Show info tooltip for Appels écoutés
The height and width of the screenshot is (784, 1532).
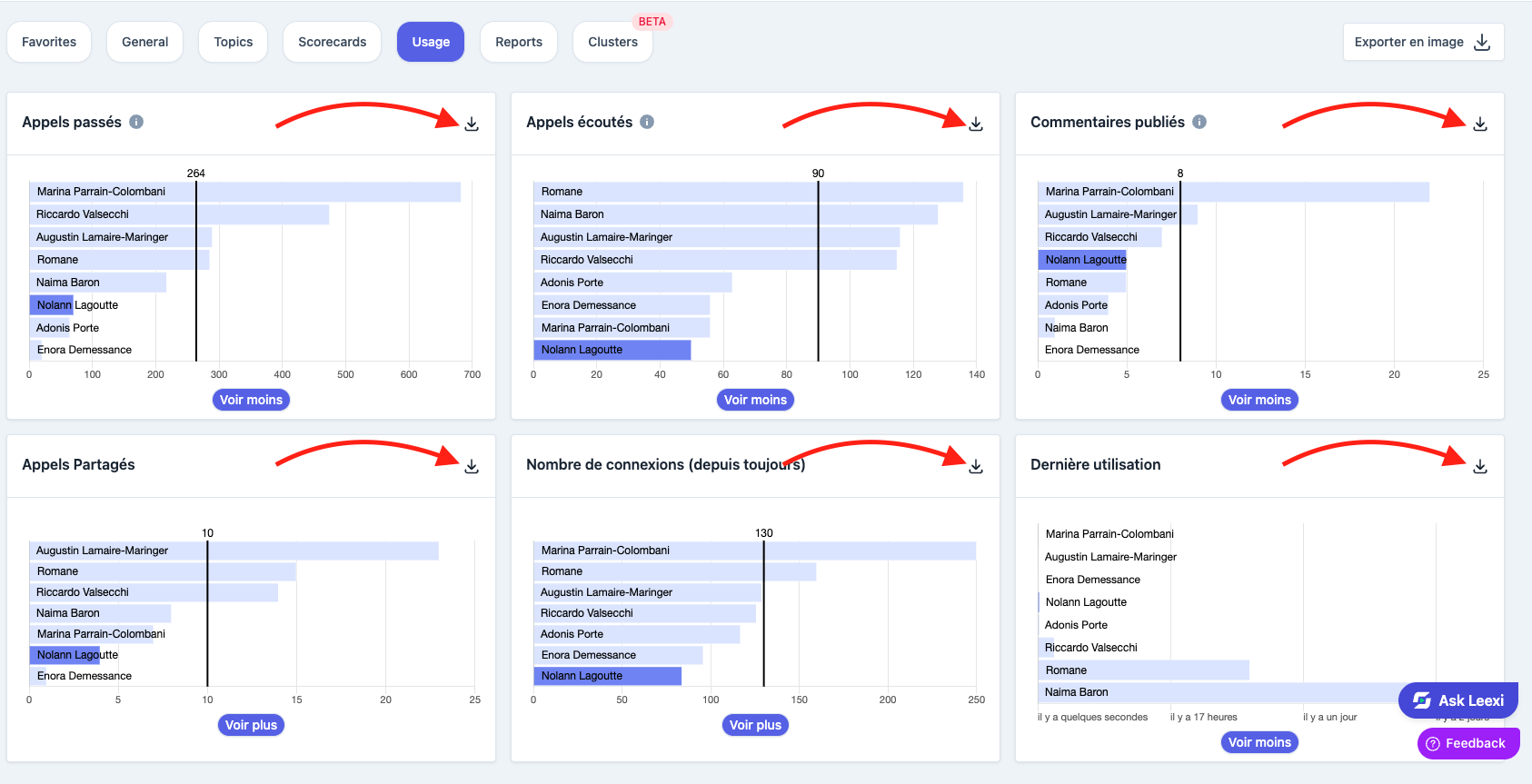[647, 122]
